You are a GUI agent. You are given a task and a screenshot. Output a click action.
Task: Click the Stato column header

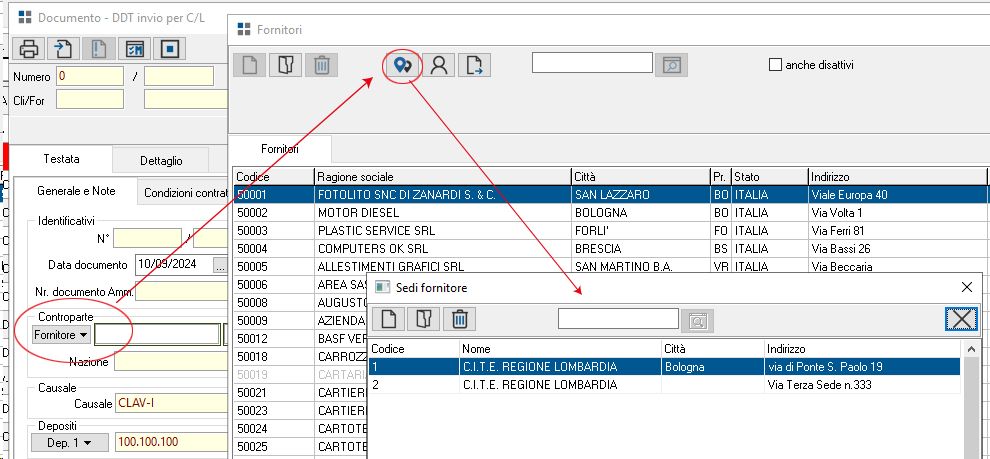770,177
